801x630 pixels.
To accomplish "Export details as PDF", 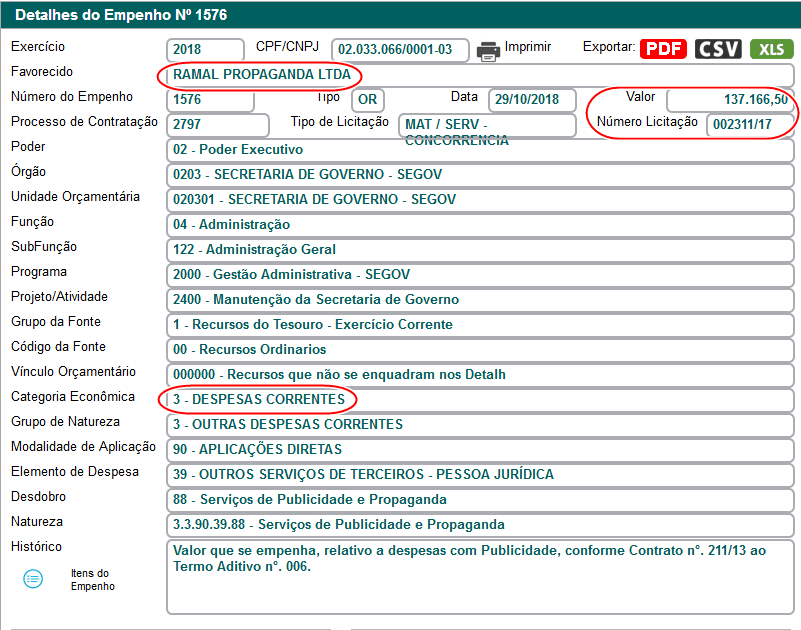I will pyautogui.click(x=663, y=49).
